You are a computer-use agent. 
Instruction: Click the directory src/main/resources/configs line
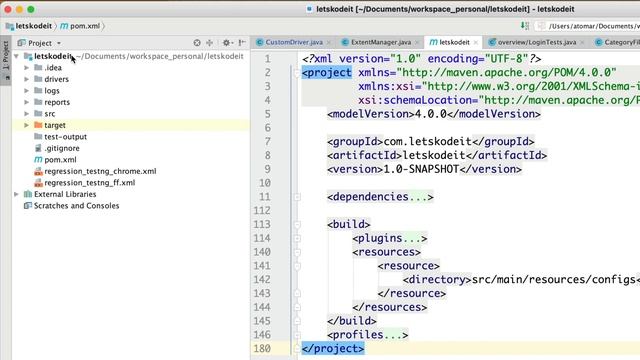(521, 280)
